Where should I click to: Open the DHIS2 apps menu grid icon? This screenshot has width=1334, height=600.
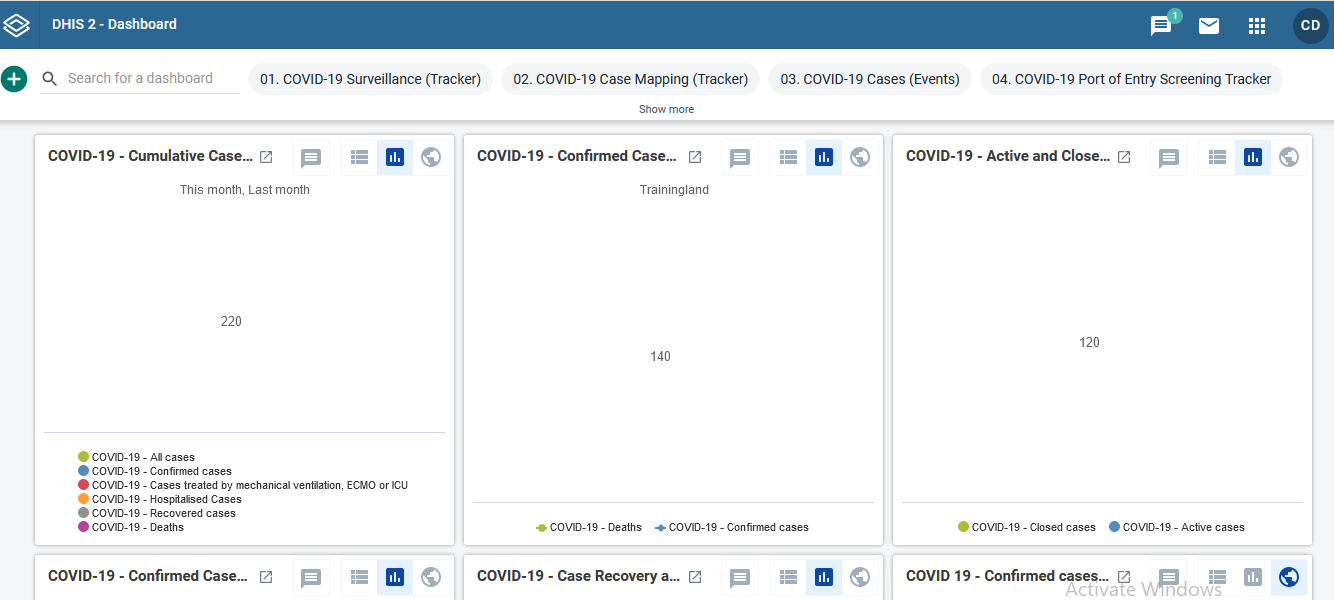pos(1257,25)
